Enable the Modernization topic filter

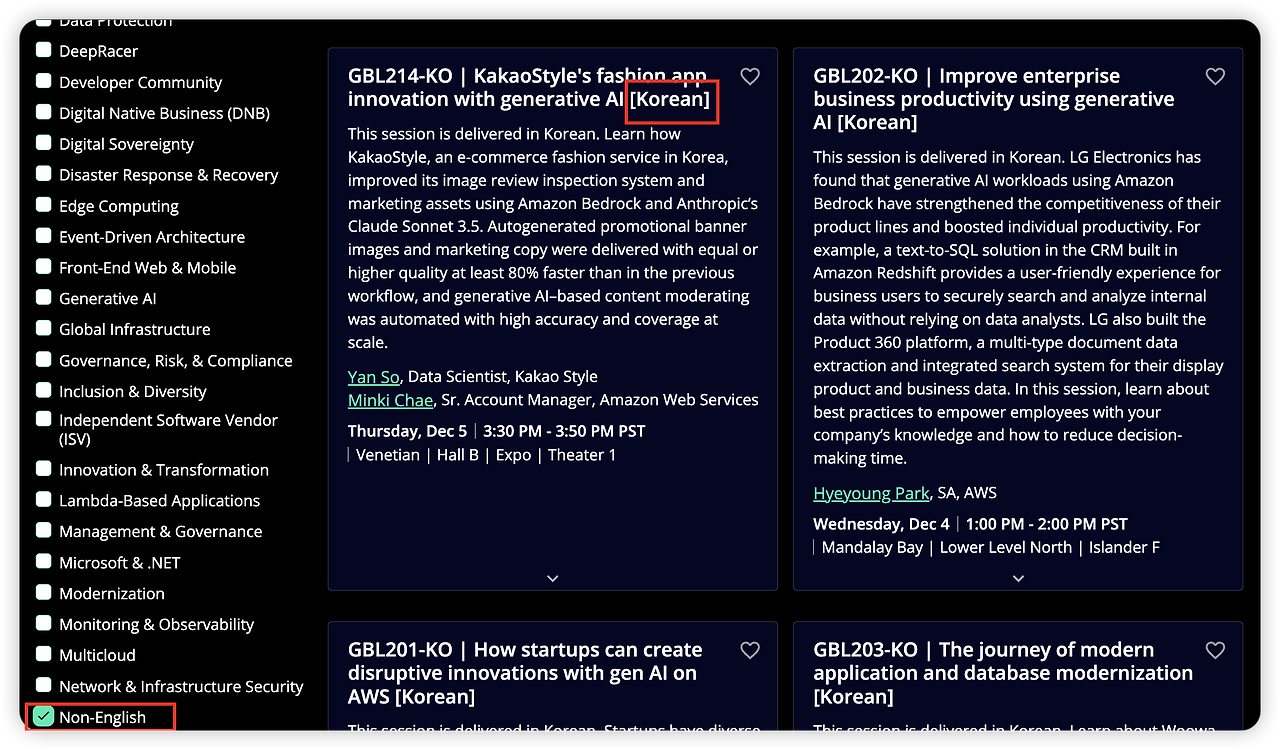(x=44, y=593)
